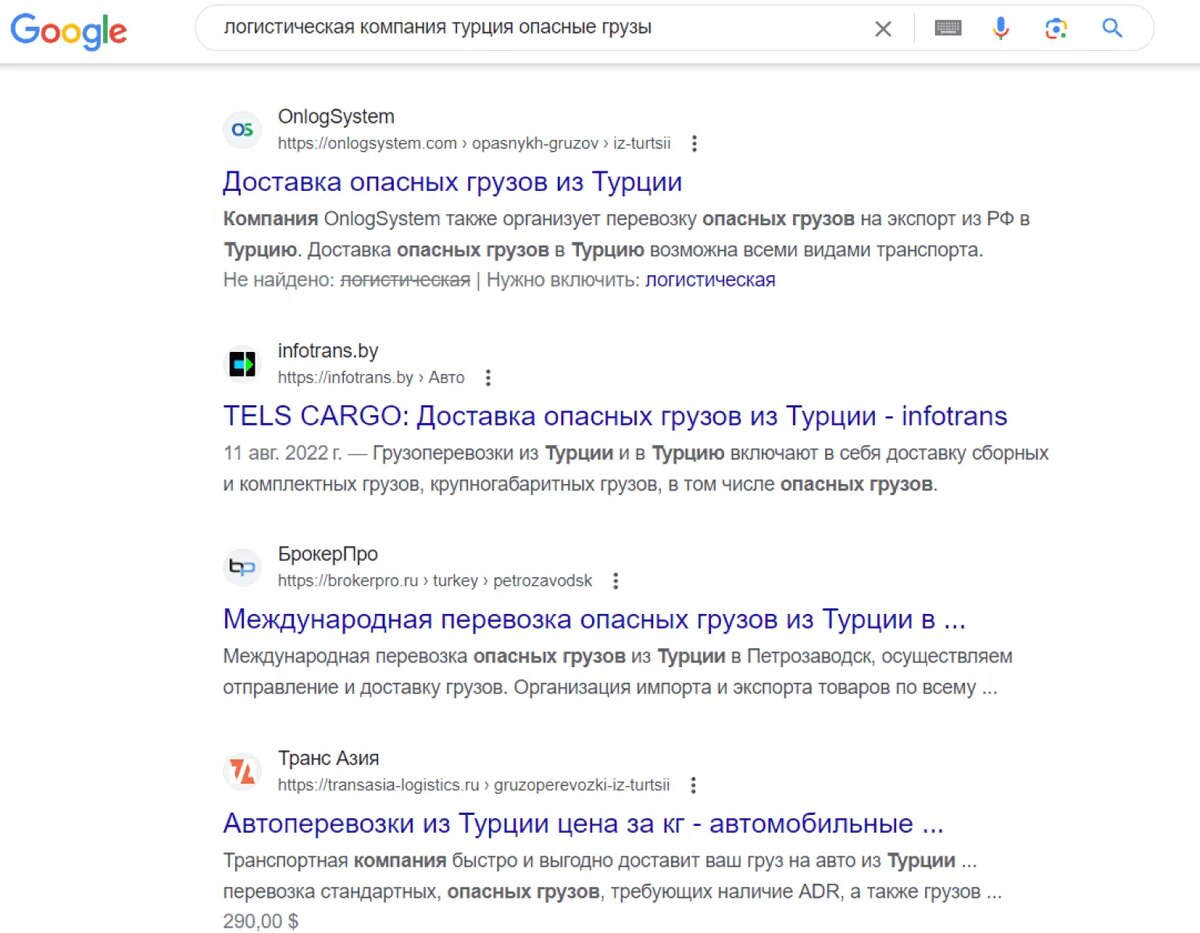Viewport: 1200px width, 933px height.
Task: Activate voice search with the microphone icon
Action: pos(1000,28)
